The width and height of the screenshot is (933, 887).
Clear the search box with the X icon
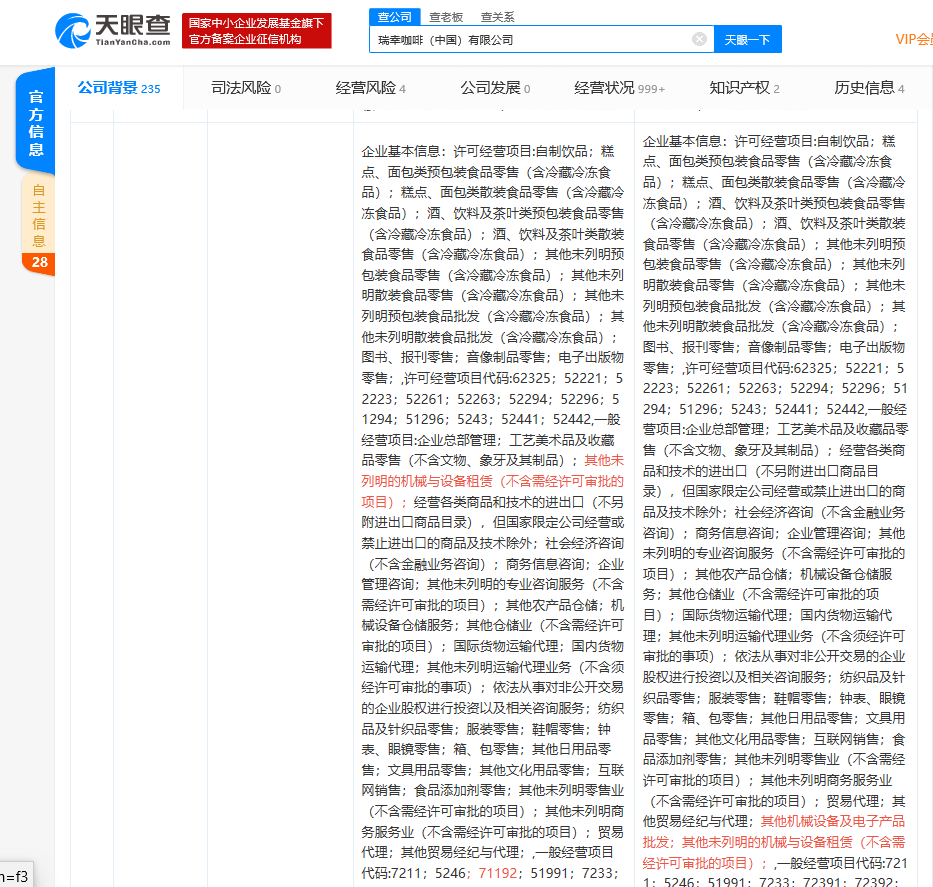coord(699,40)
